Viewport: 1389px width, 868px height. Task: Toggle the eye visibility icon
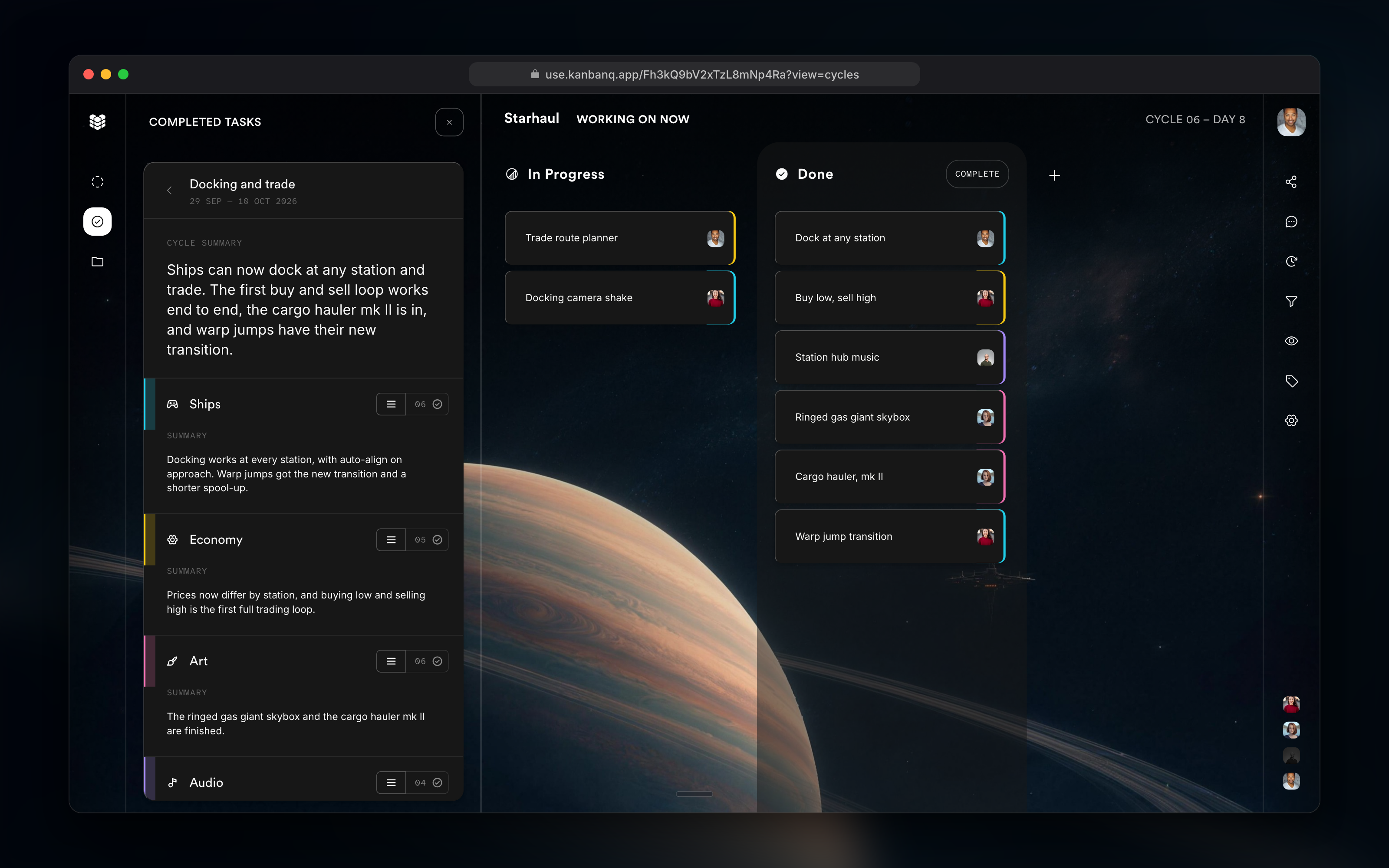1291,341
